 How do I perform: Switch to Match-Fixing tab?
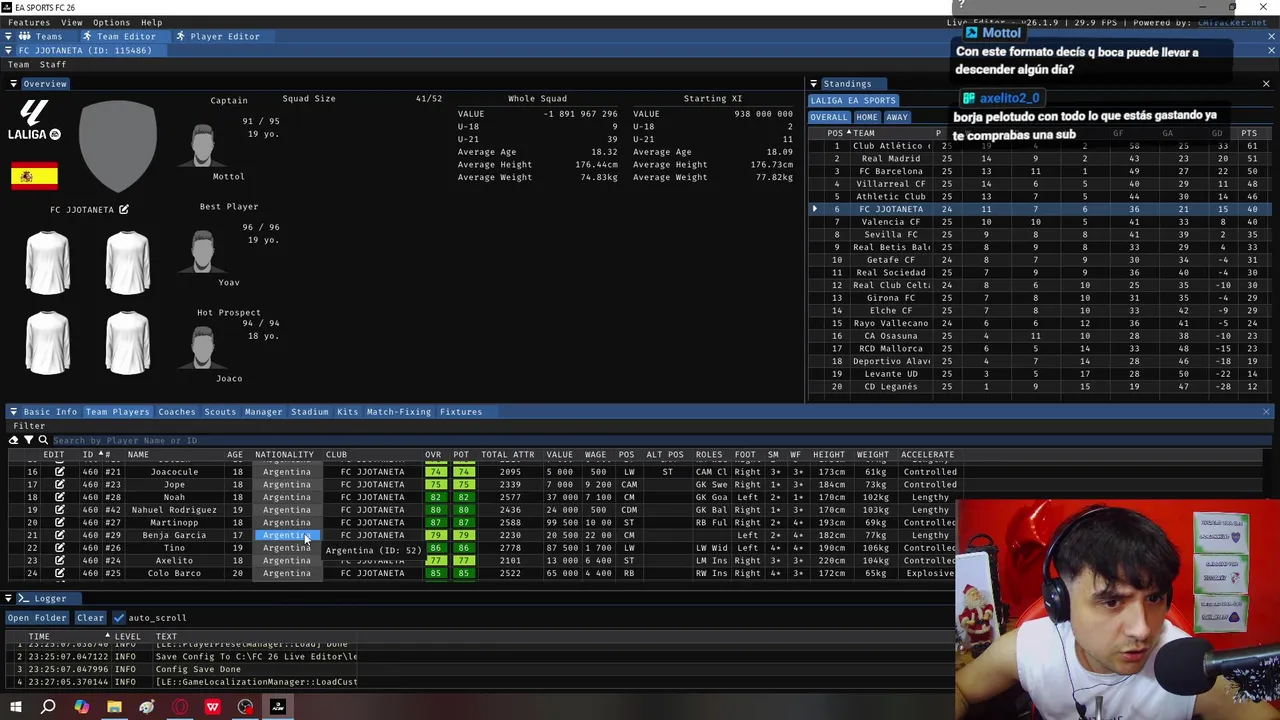coord(398,412)
